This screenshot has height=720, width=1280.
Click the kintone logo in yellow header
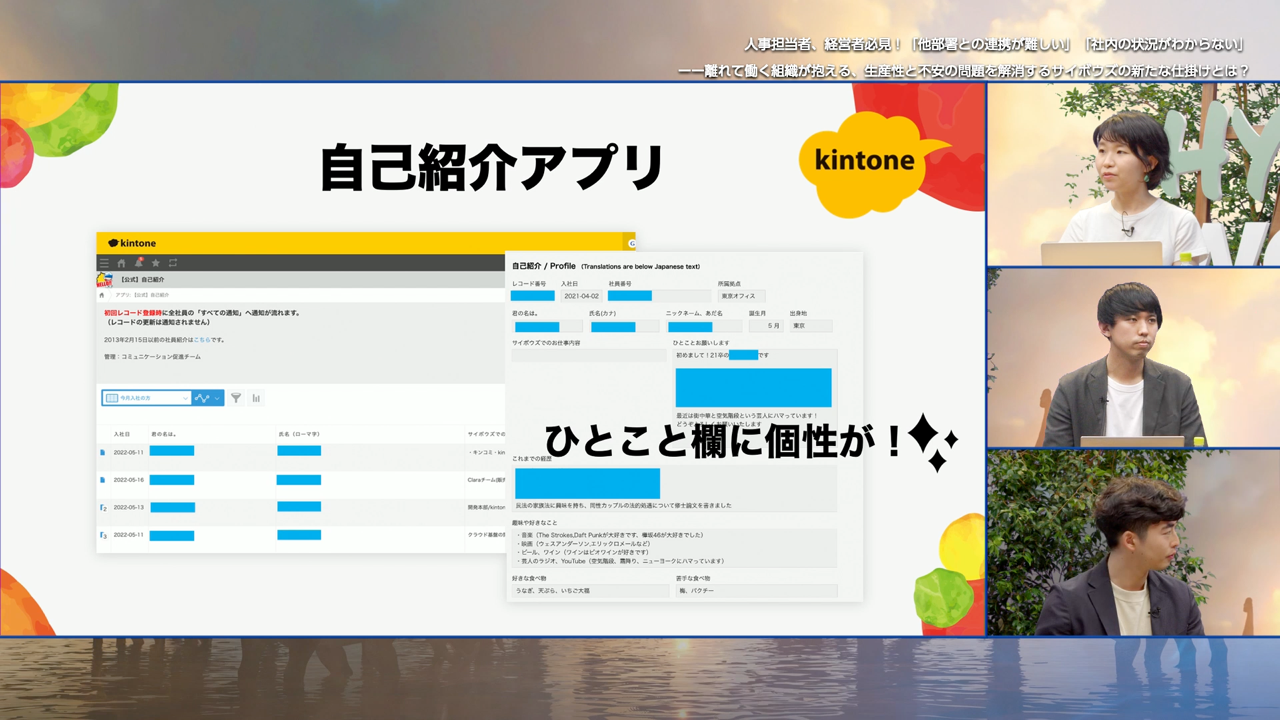pyautogui.click(x=132, y=243)
